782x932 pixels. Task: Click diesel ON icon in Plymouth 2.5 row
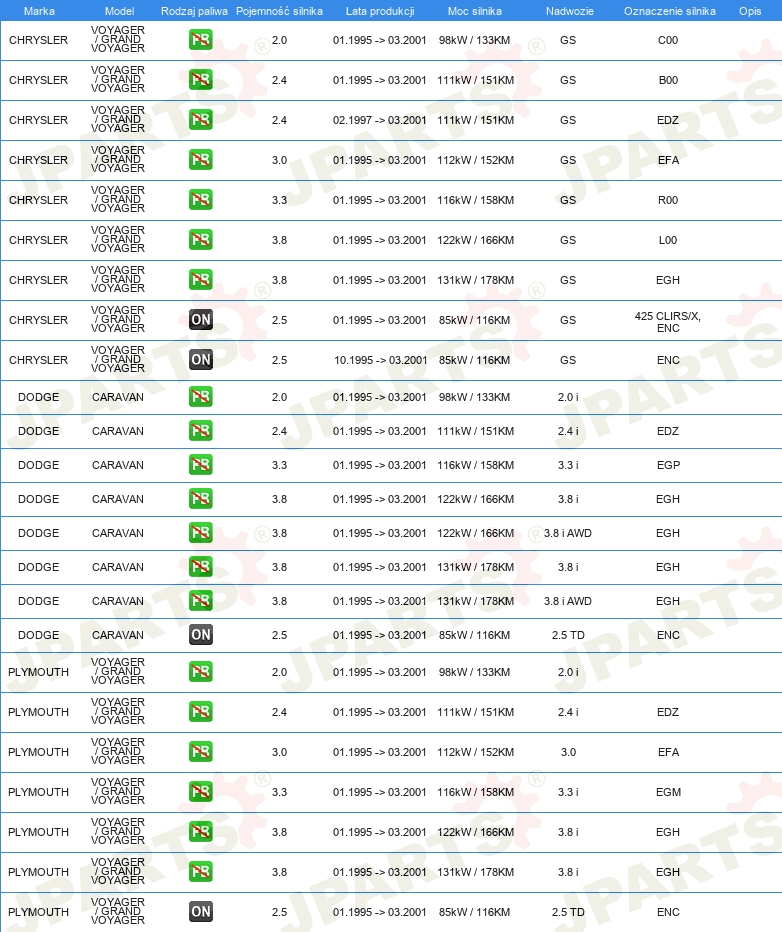pyautogui.click(x=201, y=911)
